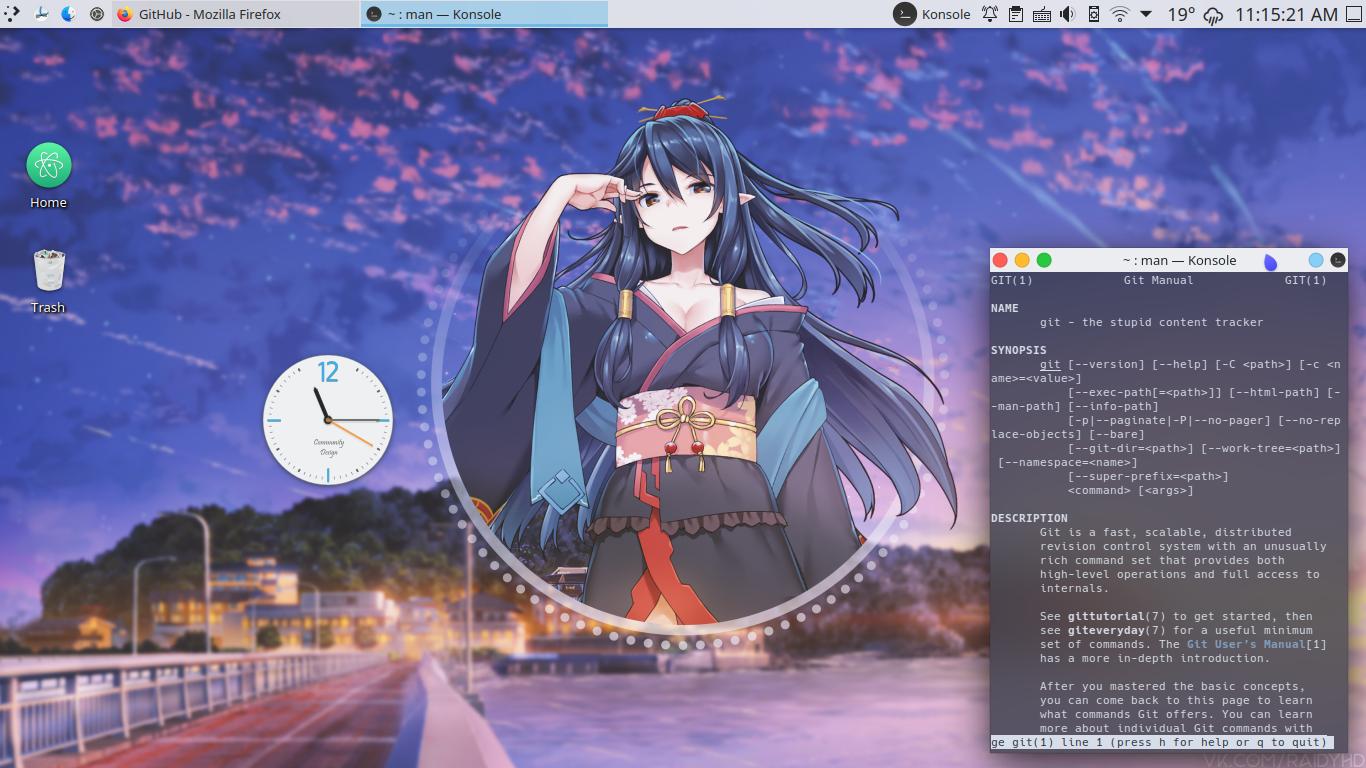
Task: Click the 'Git Manual' header text
Action: [1158, 280]
